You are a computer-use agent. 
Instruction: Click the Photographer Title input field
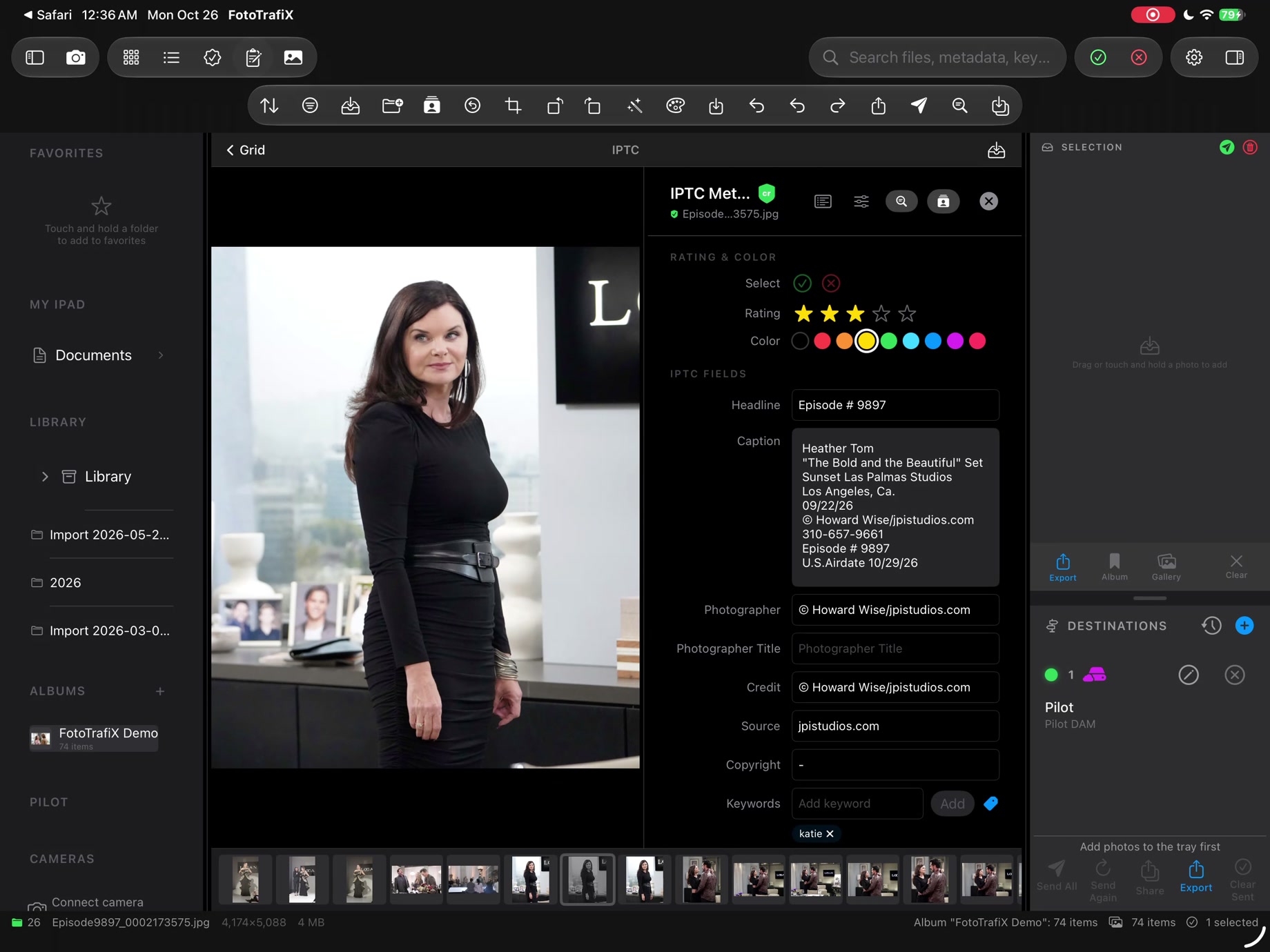(x=895, y=648)
